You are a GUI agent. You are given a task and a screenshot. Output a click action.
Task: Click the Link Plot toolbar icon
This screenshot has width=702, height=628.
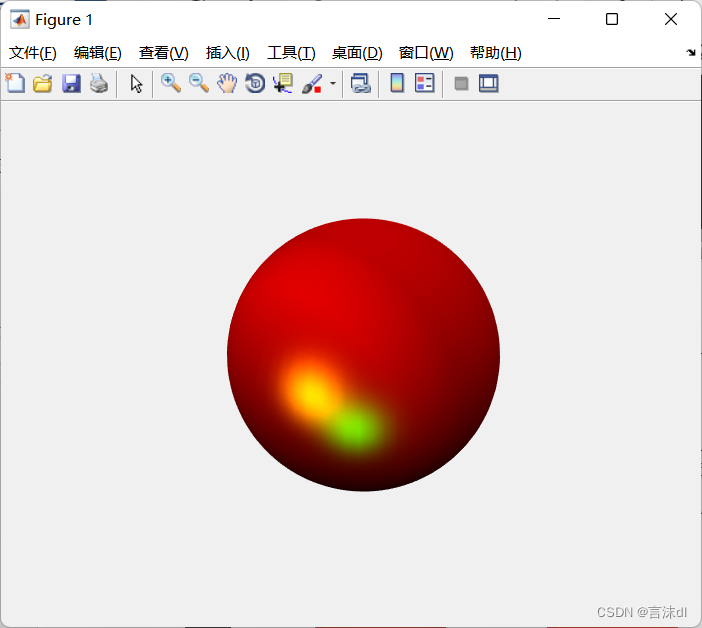click(x=361, y=84)
